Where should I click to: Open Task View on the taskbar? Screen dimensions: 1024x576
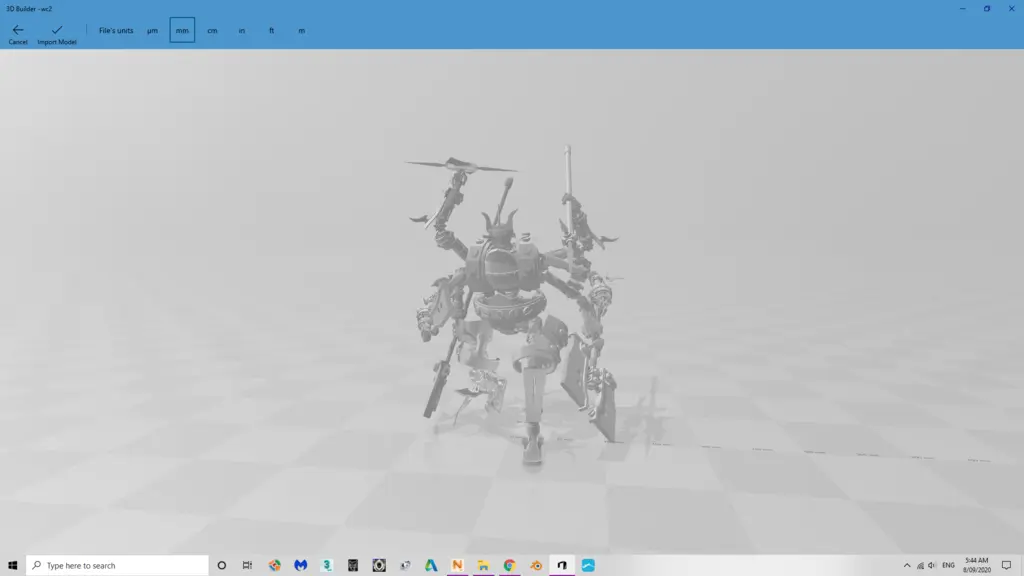click(247, 565)
